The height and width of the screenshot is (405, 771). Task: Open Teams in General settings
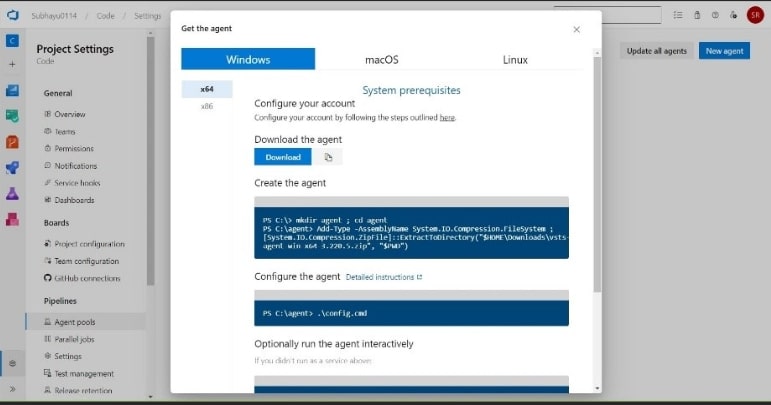pos(65,132)
